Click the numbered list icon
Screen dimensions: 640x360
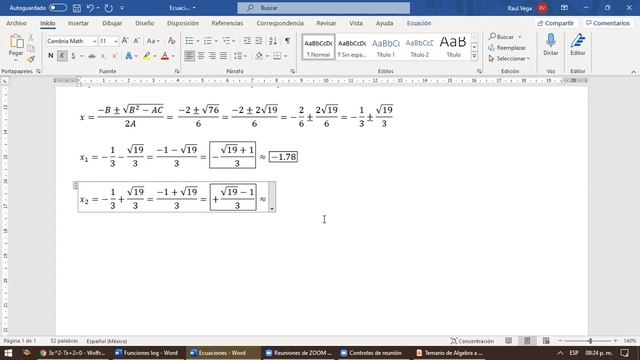207,41
